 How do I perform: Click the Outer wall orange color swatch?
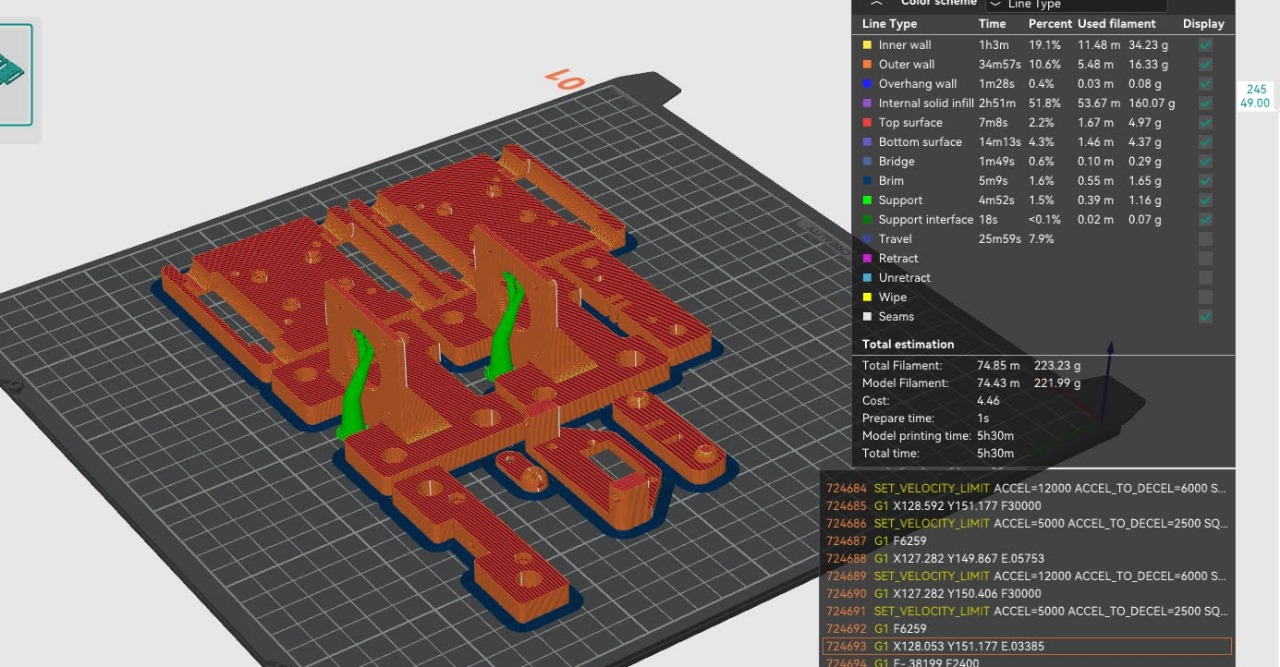(x=867, y=65)
